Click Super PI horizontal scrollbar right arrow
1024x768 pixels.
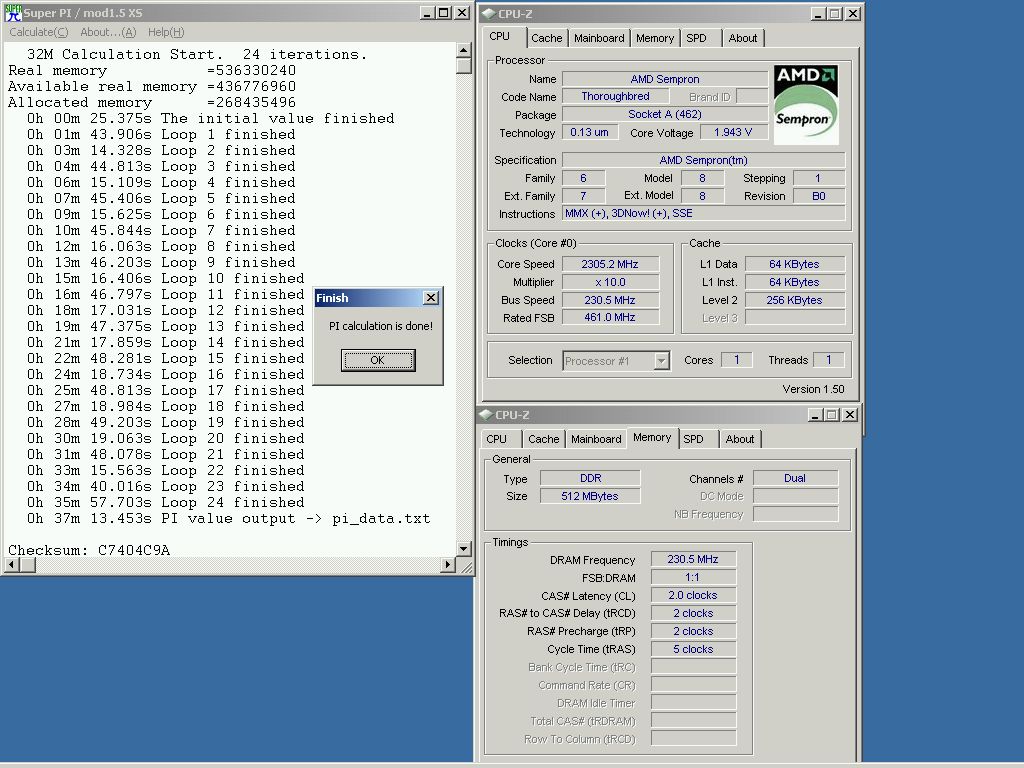click(x=448, y=564)
